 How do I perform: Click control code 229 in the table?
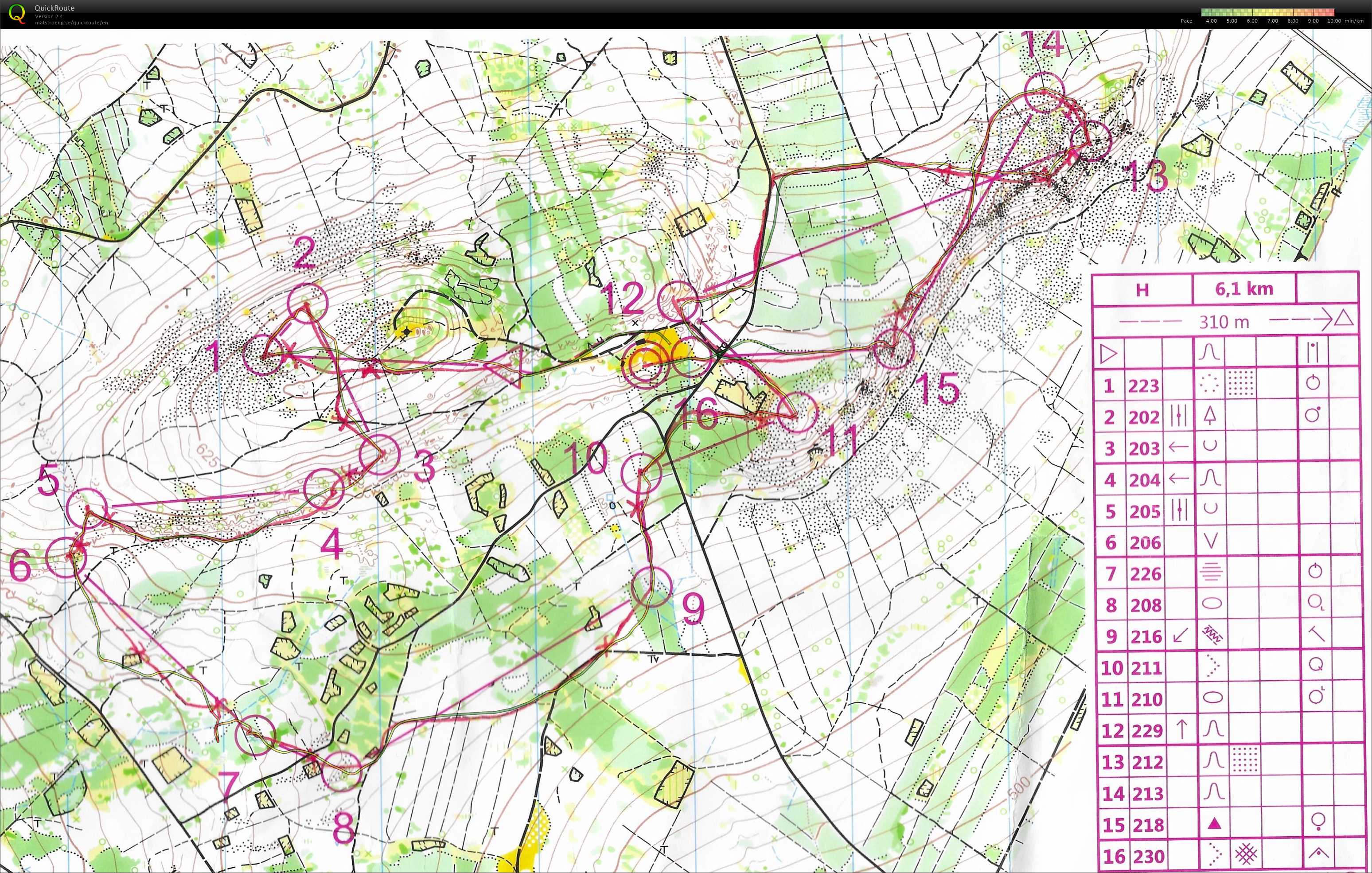[1146, 731]
